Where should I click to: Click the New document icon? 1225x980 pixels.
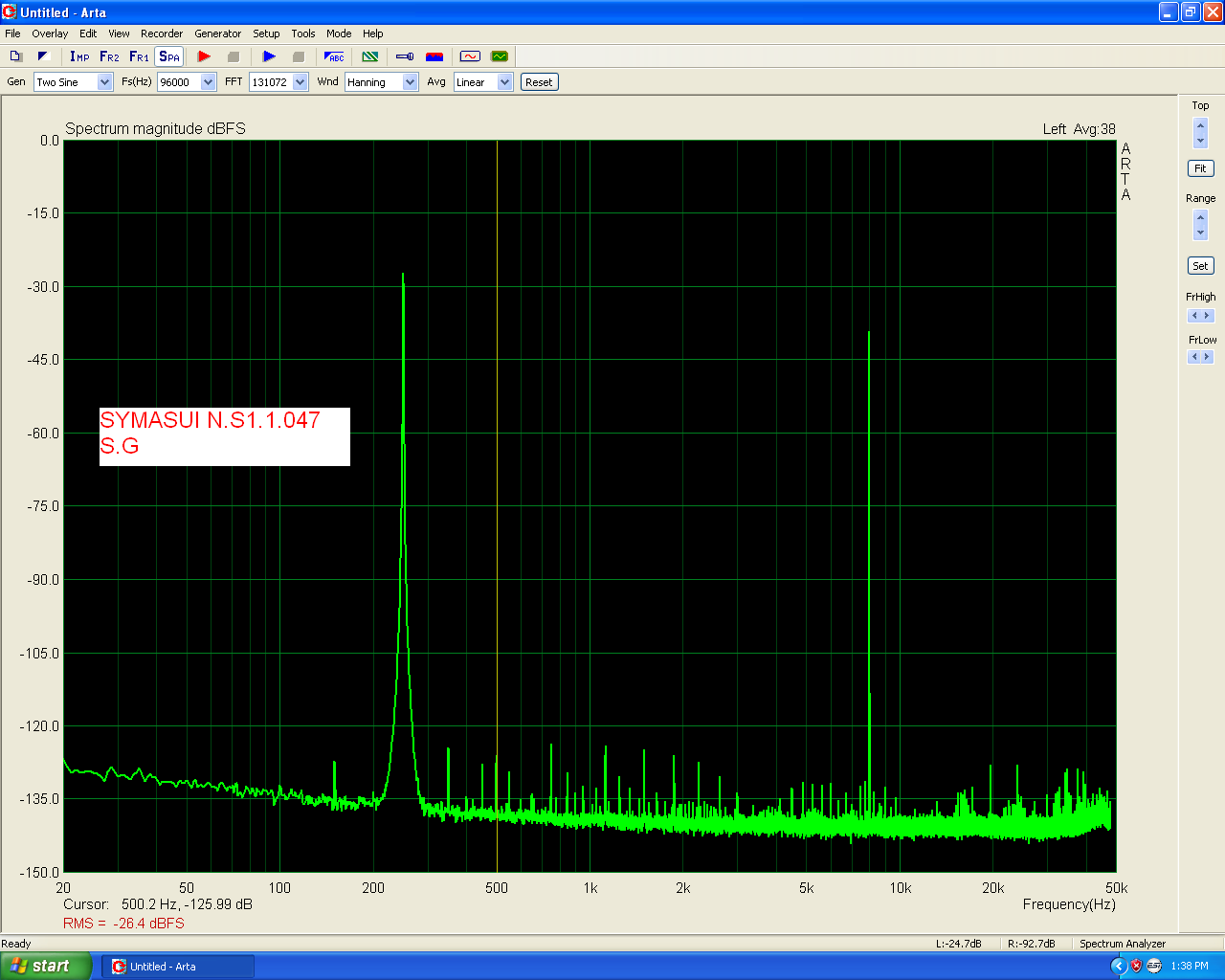click(x=15, y=56)
